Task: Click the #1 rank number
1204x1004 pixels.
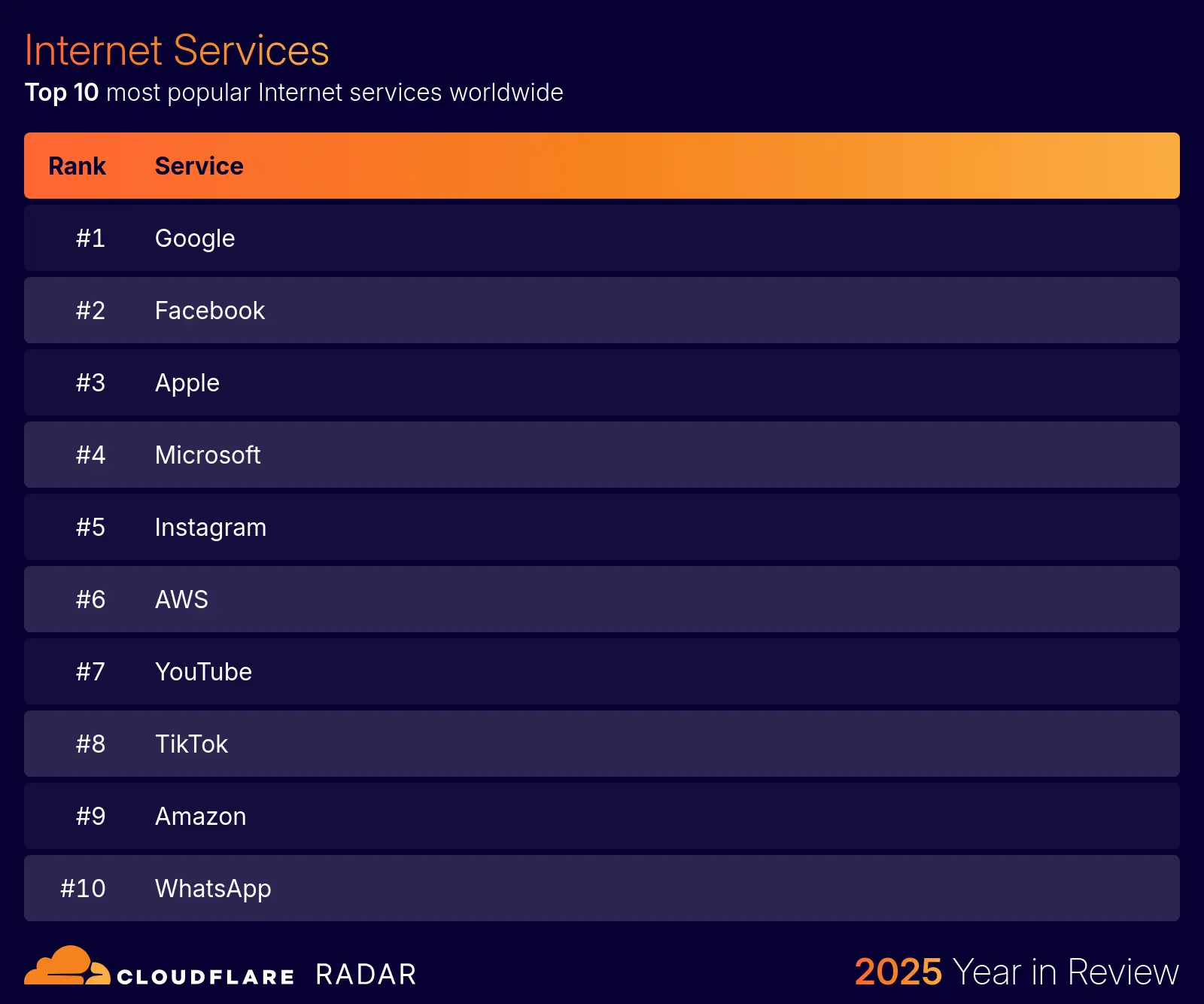Action: [90, 239]
